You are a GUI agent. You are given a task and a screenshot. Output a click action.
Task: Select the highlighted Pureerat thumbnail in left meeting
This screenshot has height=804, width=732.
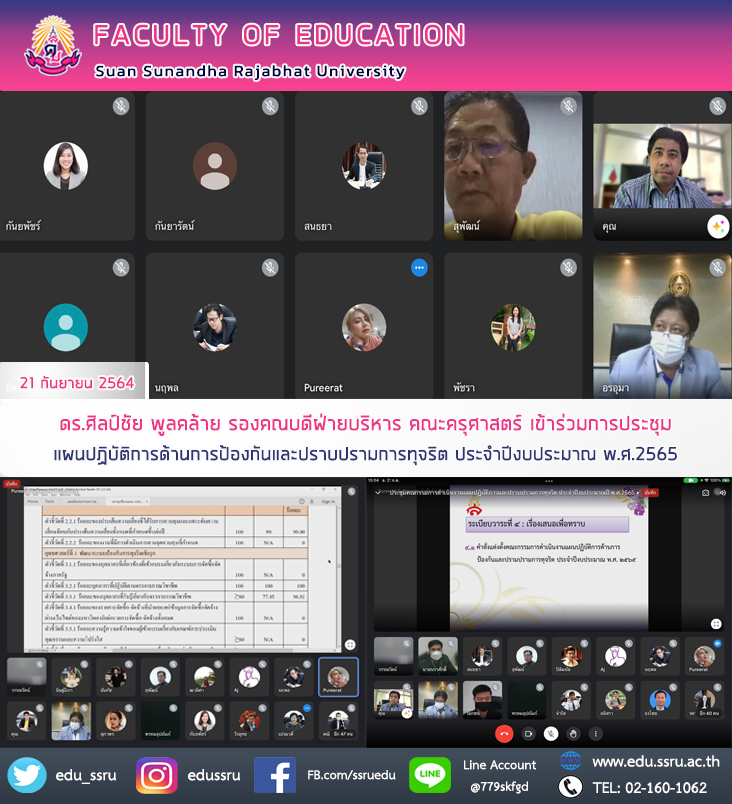click(338, 676)
